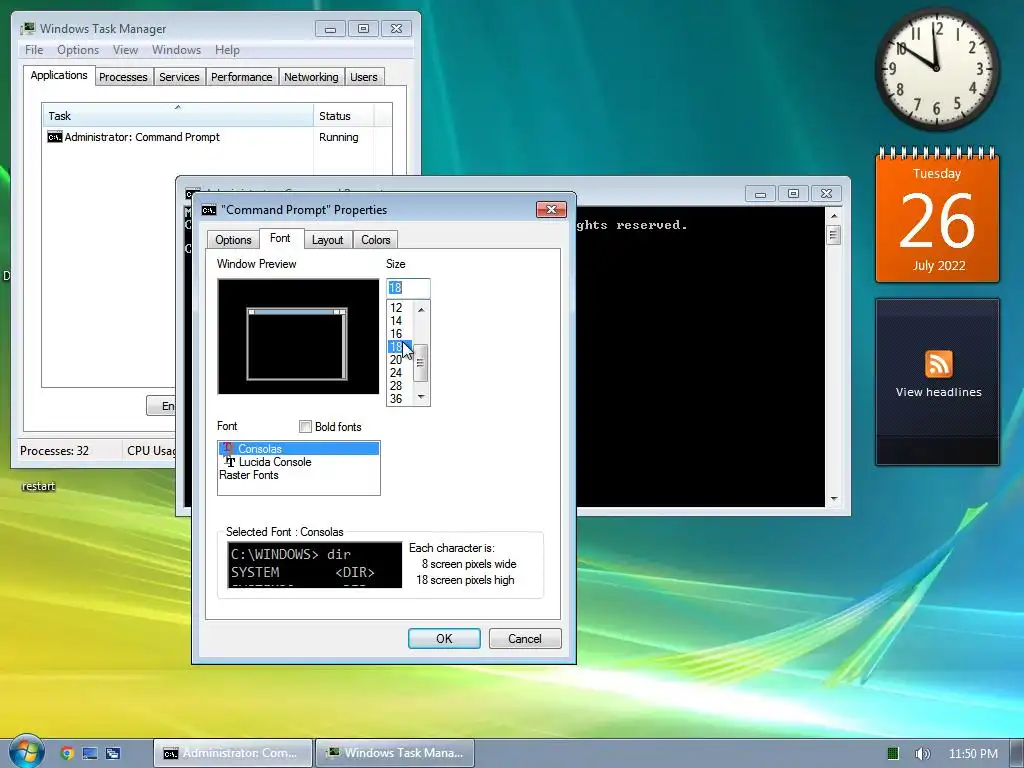Click scroll down arrow of the Size list
Screen dimensions: 1024x768
point(421,397)
